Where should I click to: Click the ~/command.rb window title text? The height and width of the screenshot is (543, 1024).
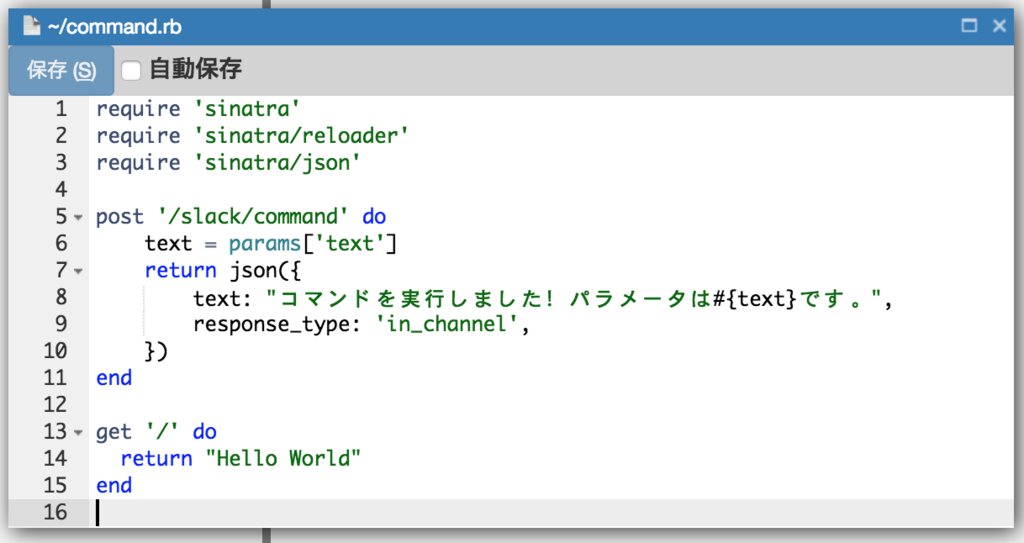(114, 27)
